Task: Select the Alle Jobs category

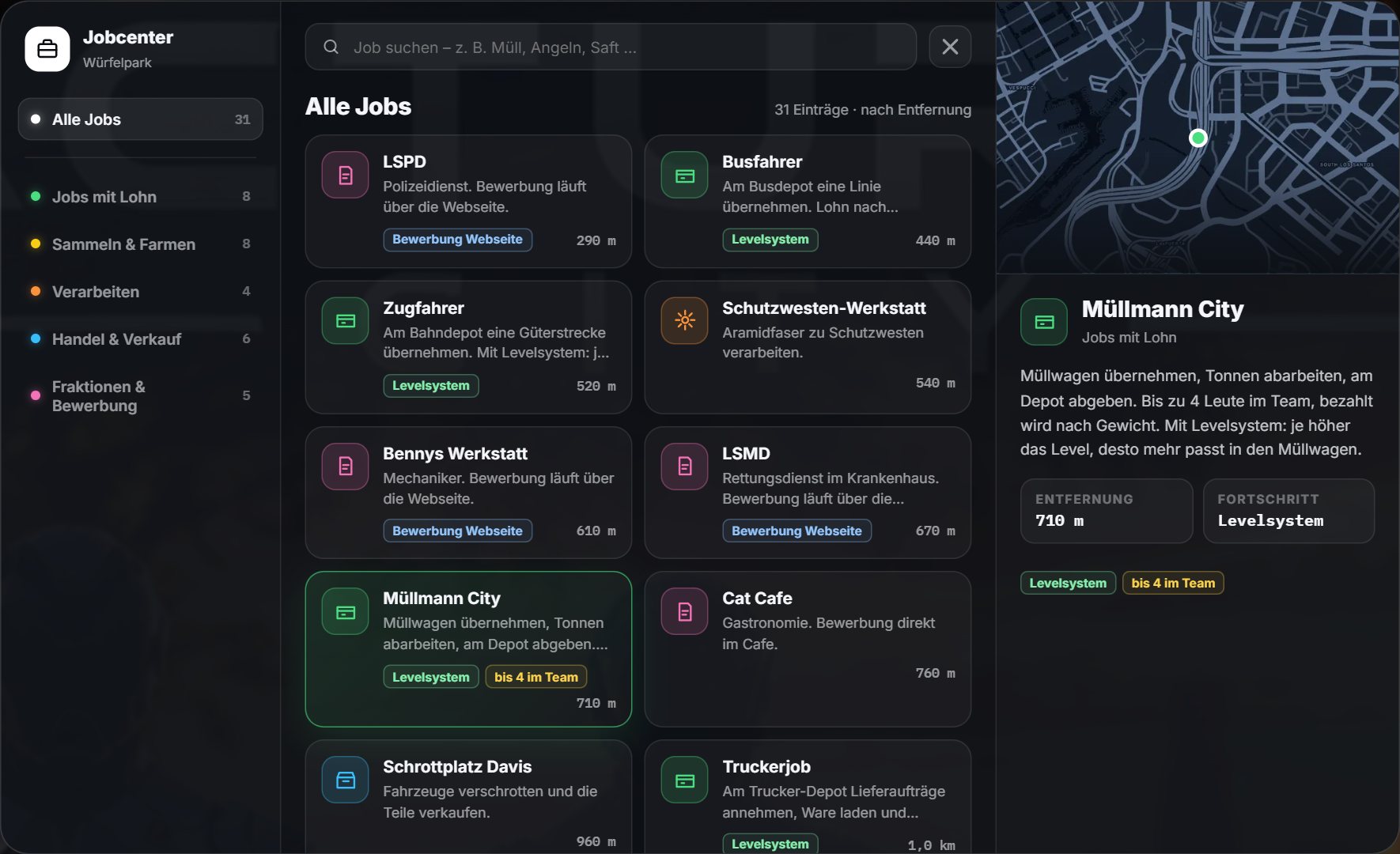Action: (x=141, y=119)
